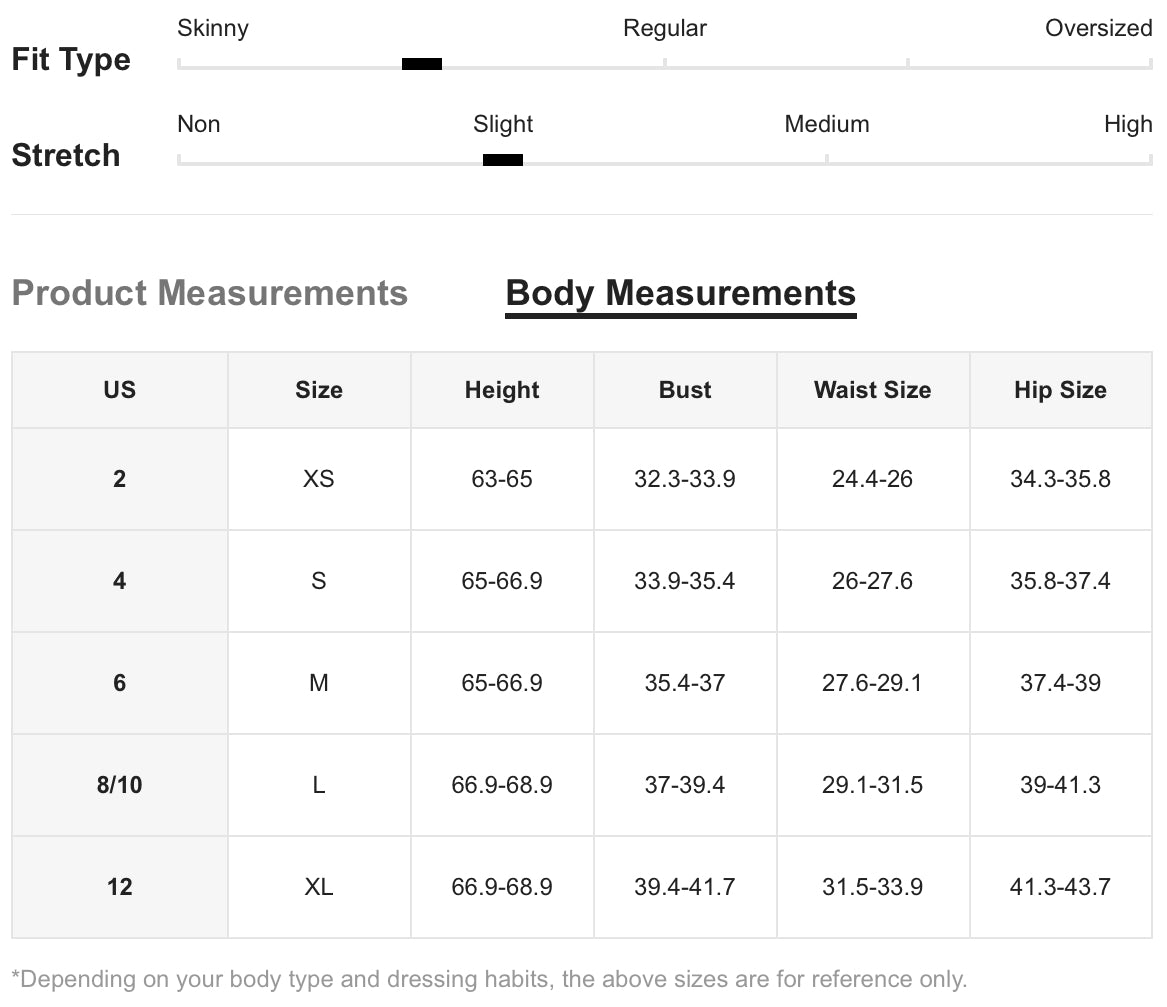Click the Slight stretch label
1167x1007 pixels.
click(x=503, y=124)
